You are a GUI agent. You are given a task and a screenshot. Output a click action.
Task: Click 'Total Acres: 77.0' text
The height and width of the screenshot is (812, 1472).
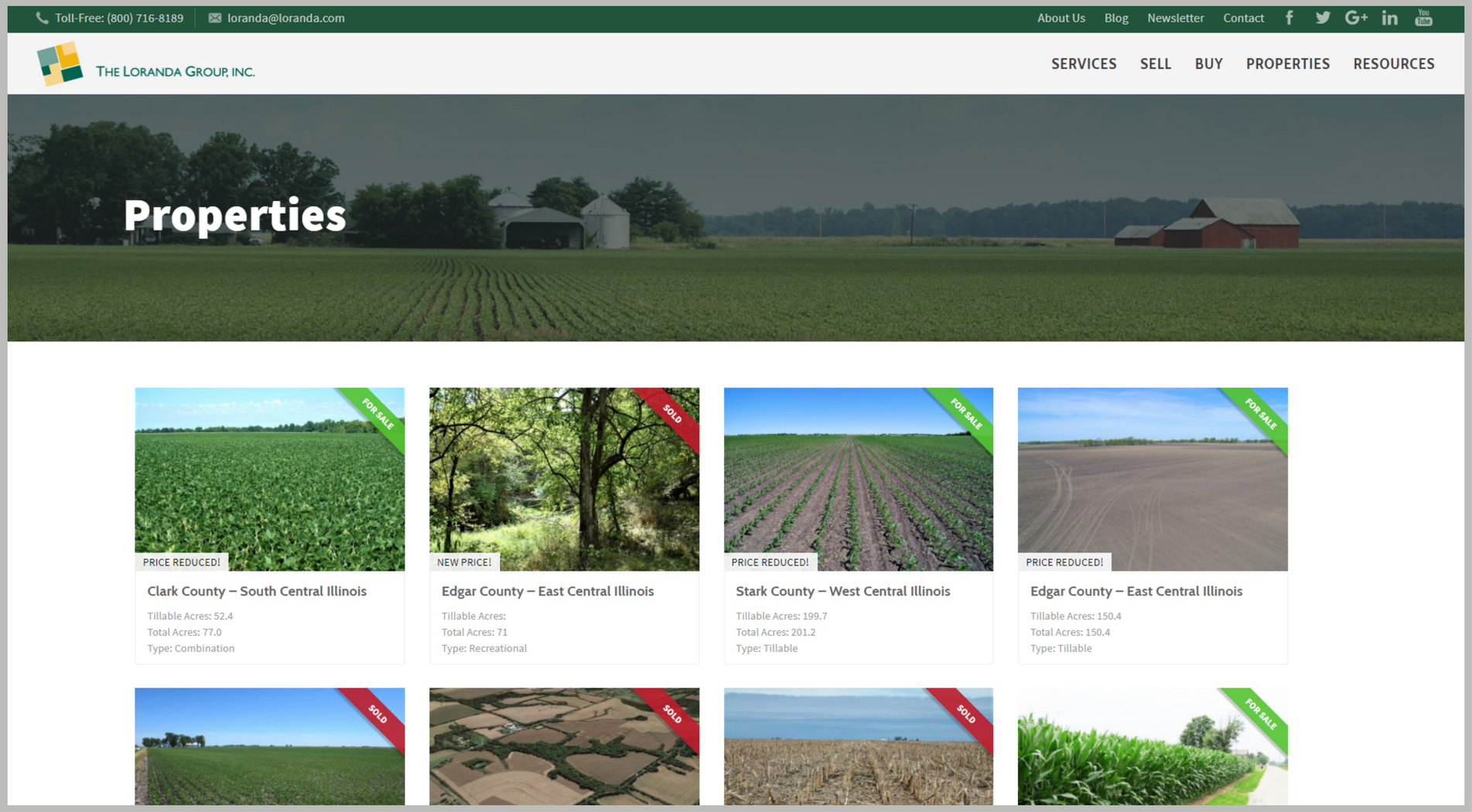[184, 632]
